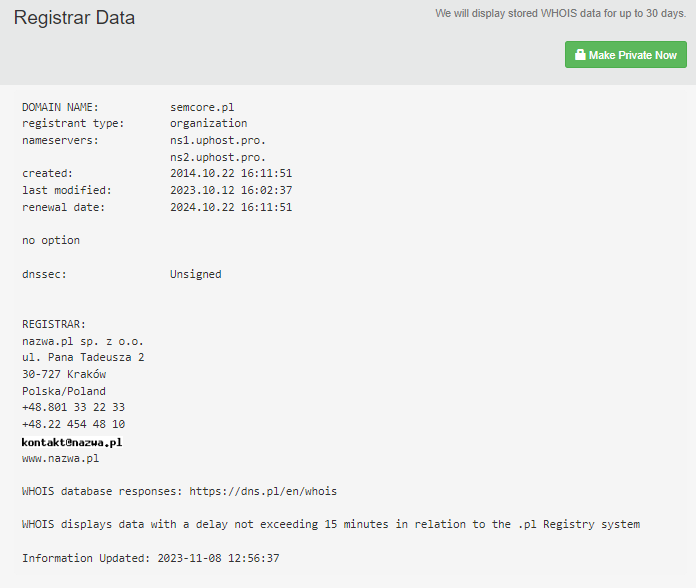Select phone number +48.801 33 22 33
The height and width of the screenshot is (588, 696).
click(x=73, y=407)
